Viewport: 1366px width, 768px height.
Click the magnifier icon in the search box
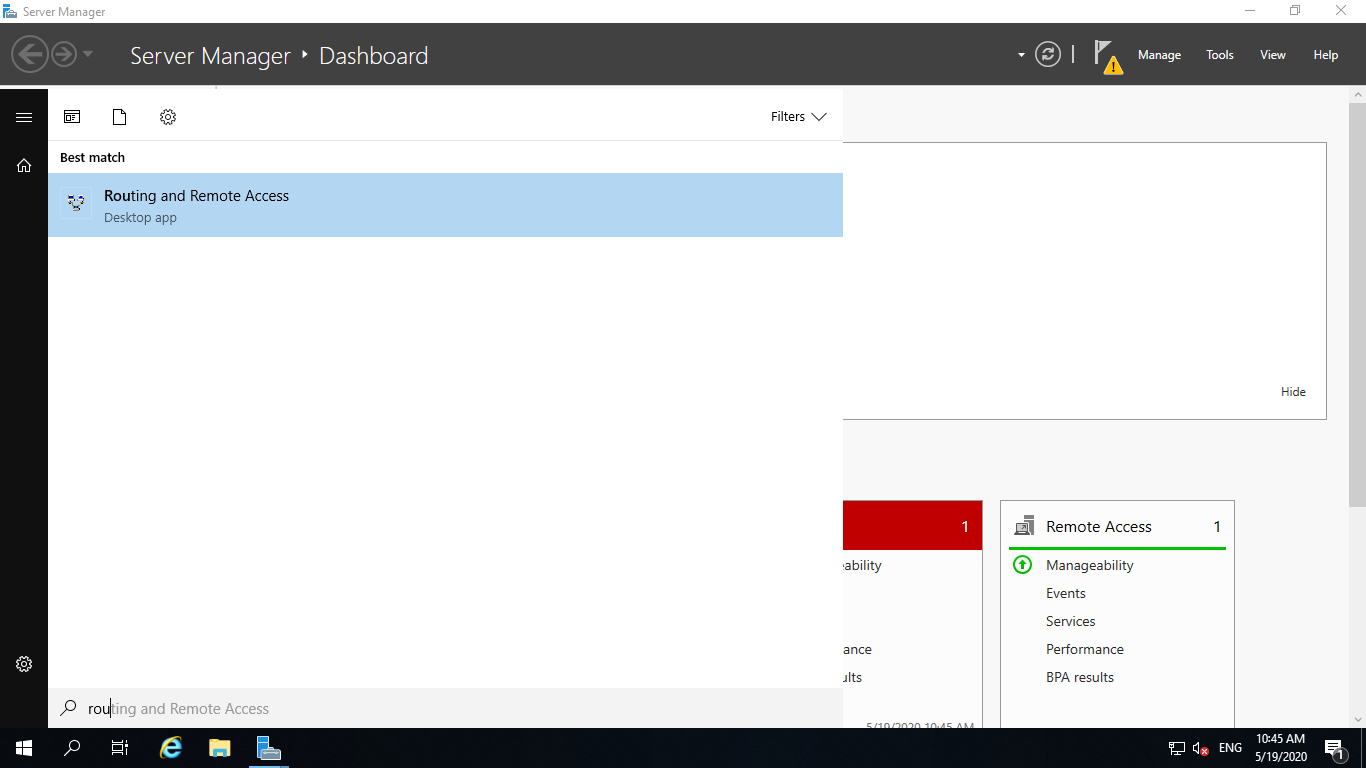point(68,708)
